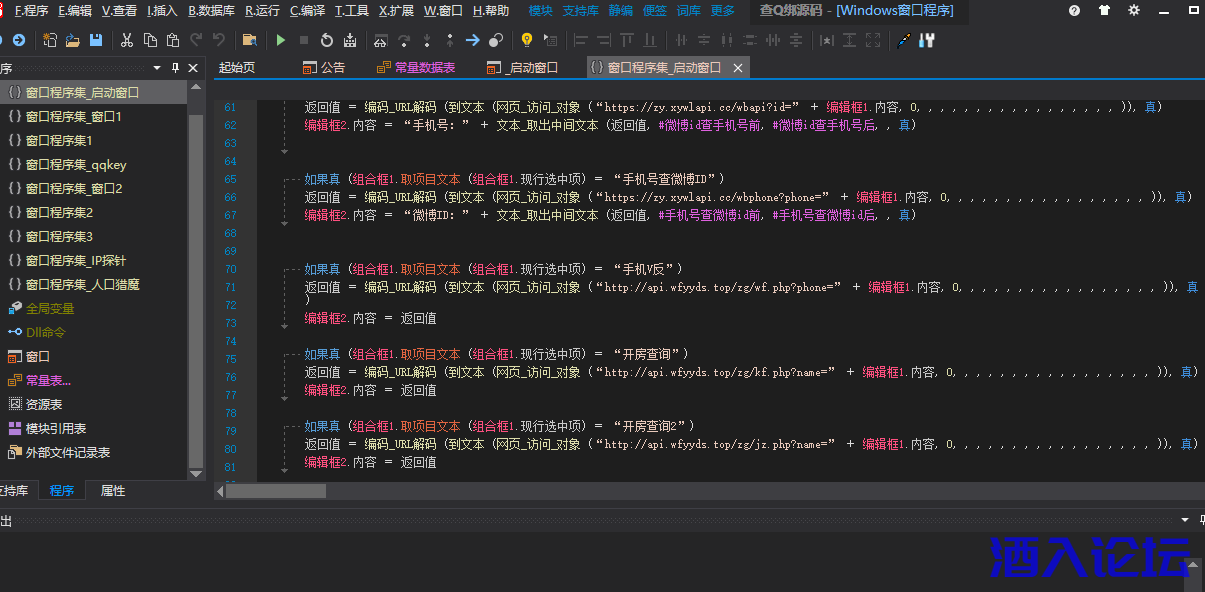
Task: Select the Save toolbar icon
Action: [95, 40]
